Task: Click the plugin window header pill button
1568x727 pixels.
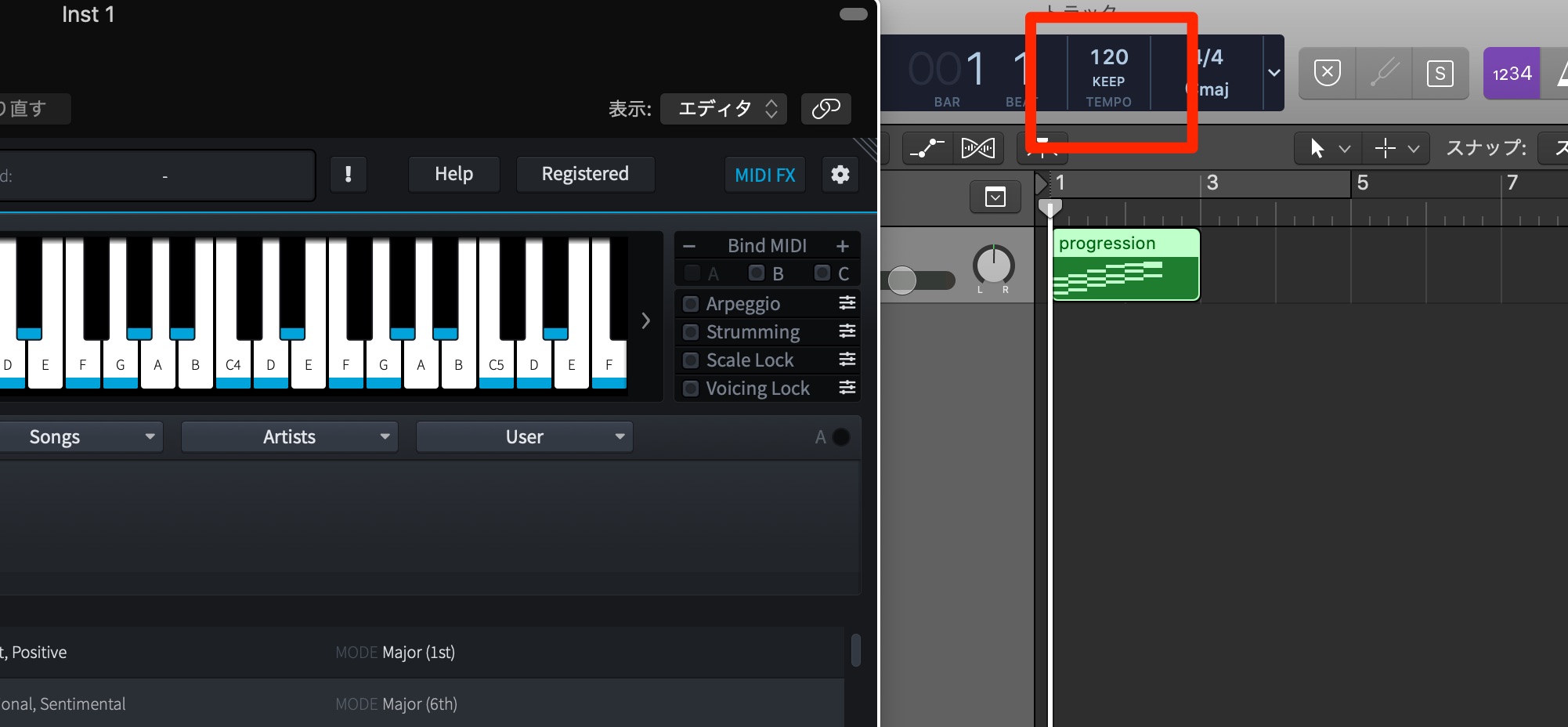Action: (x=853, y=14)
